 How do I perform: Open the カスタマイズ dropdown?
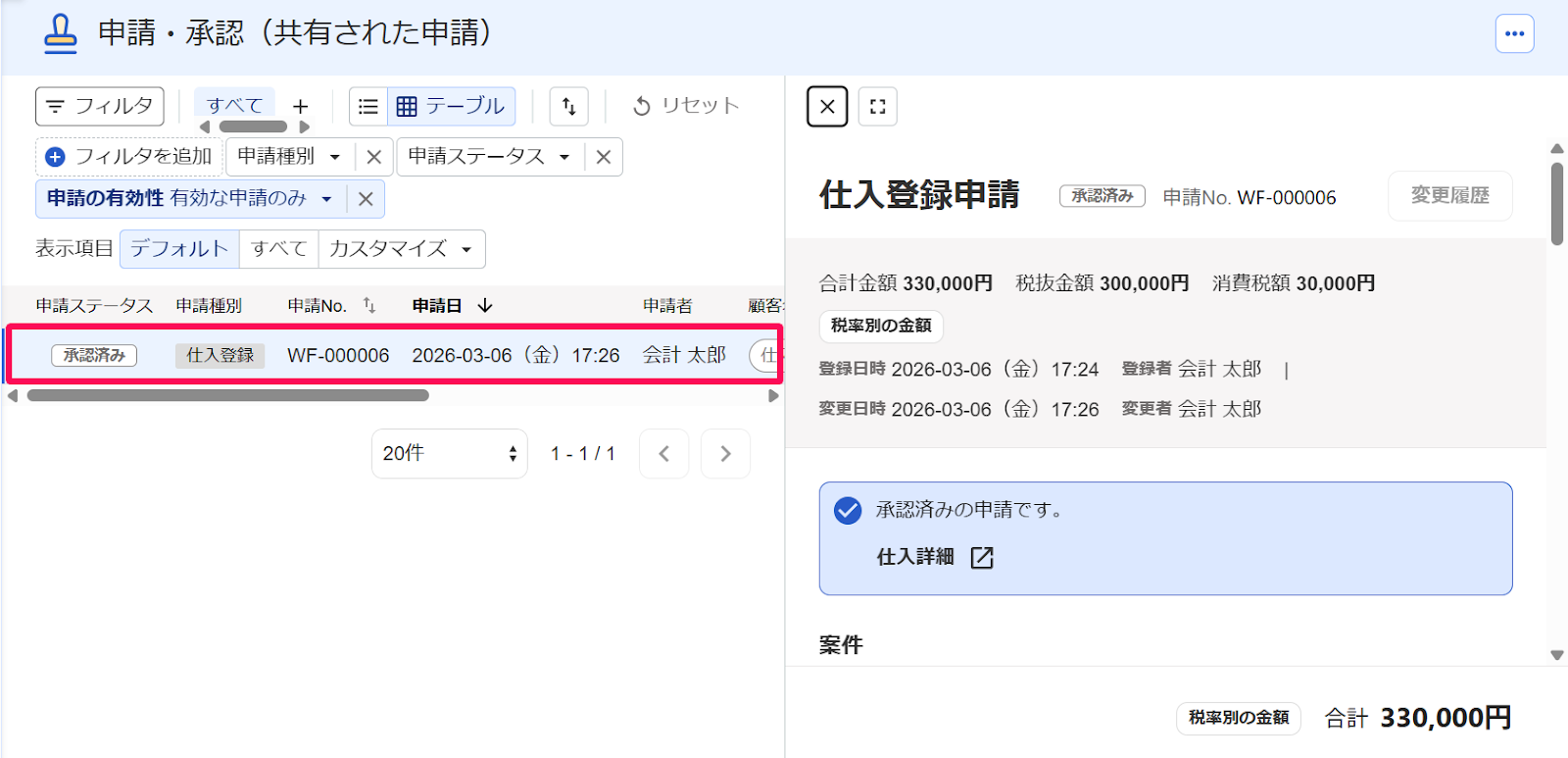click(402, 248)
